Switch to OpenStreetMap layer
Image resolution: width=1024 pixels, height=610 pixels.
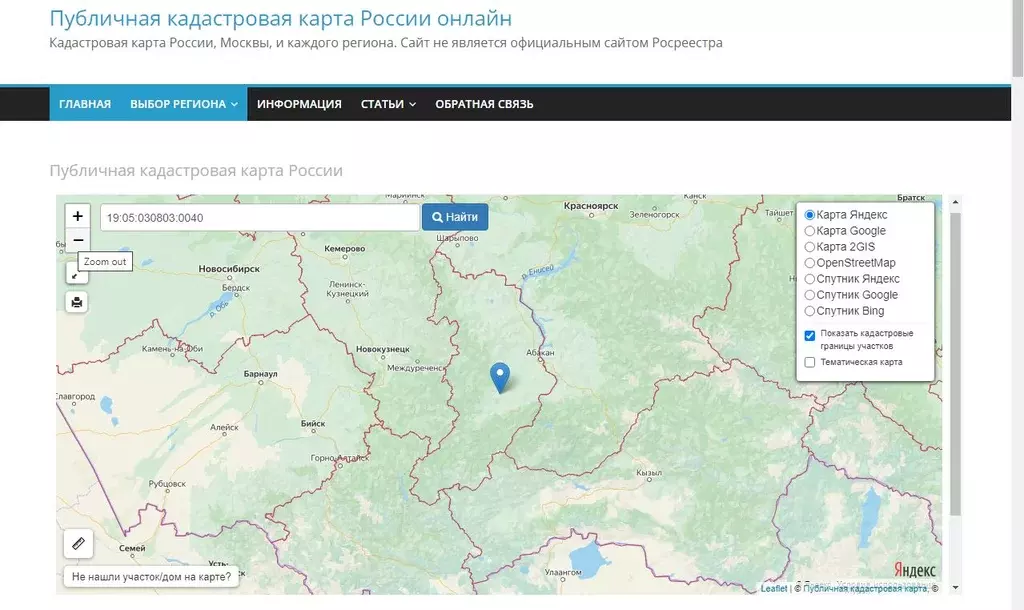810,263
